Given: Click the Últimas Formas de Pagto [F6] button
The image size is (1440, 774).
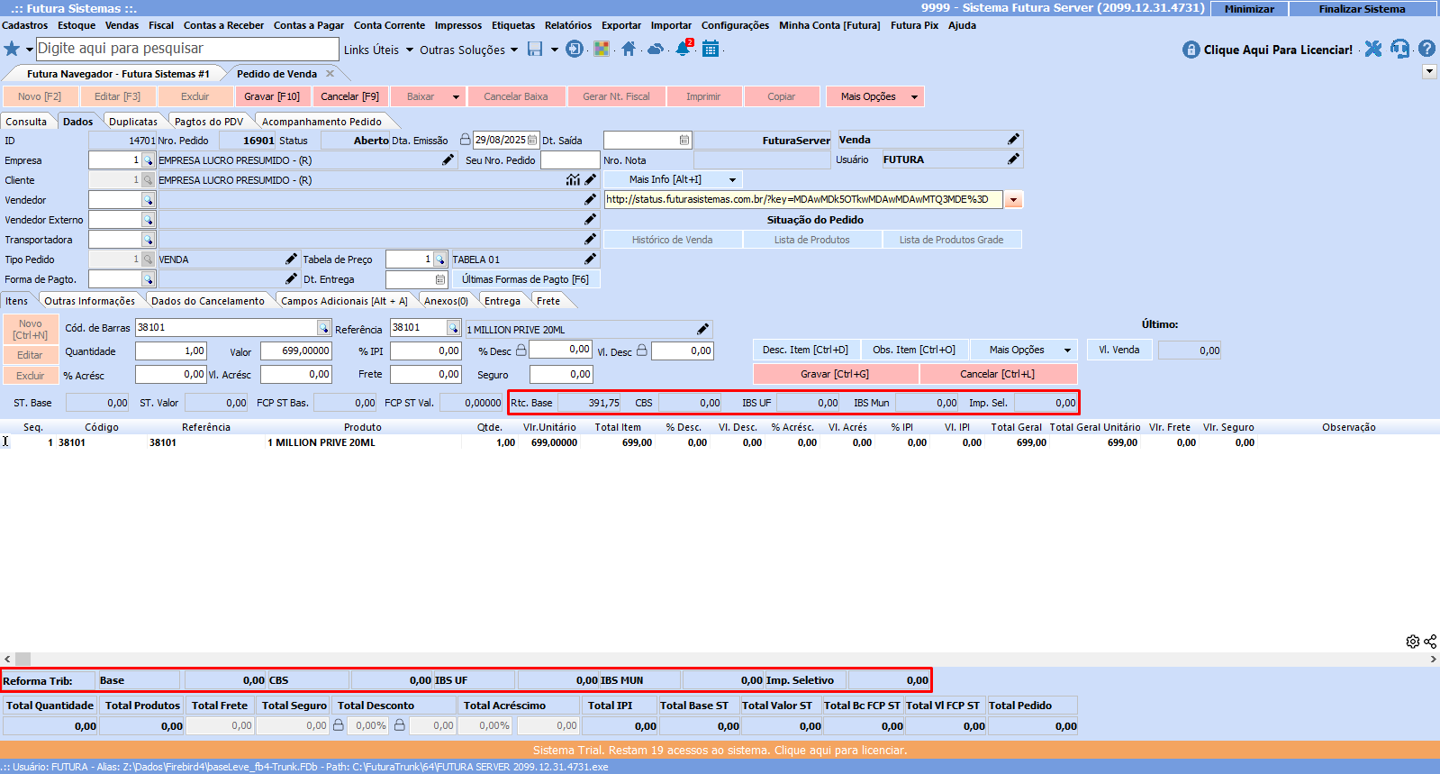Looking at the screenshot, I should click(525, 280).
